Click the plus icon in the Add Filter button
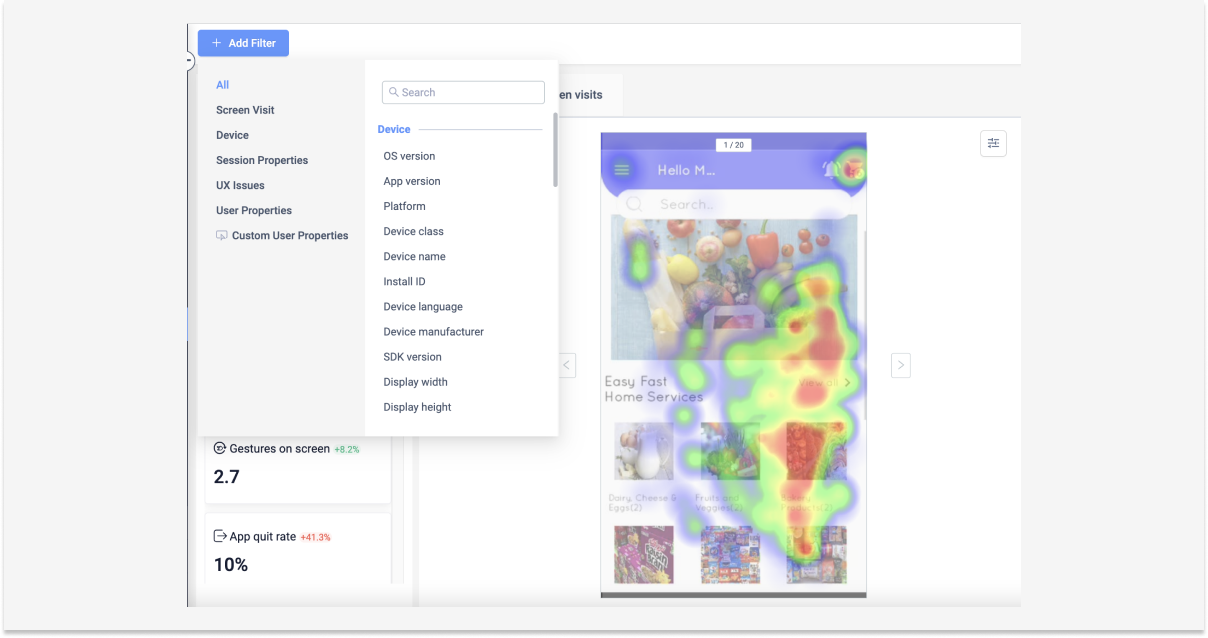This screenshot has height=638, width=1208. pyautogui.click(x=217, y=43)
